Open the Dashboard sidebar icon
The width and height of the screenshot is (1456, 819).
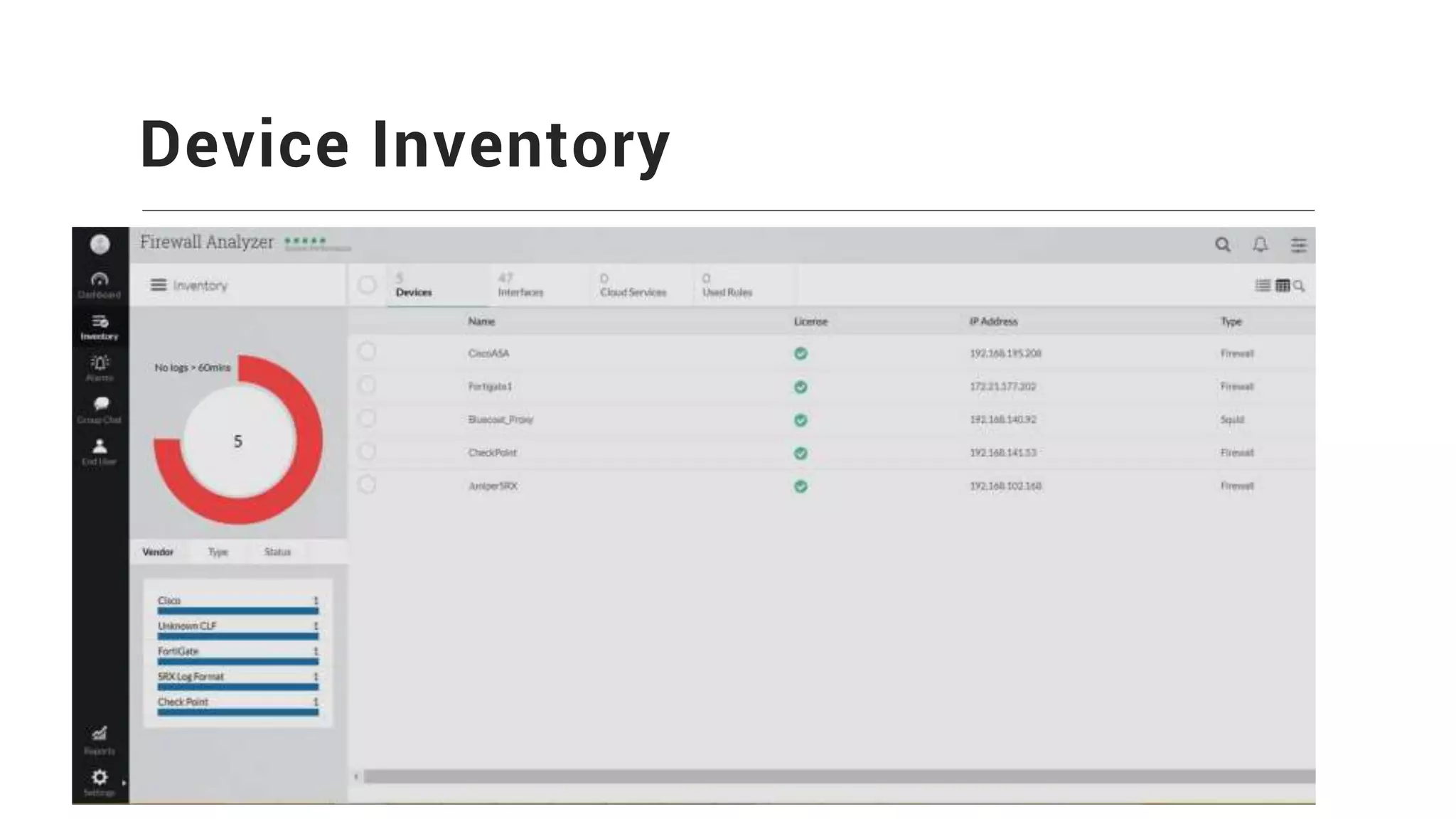(100, 284)
